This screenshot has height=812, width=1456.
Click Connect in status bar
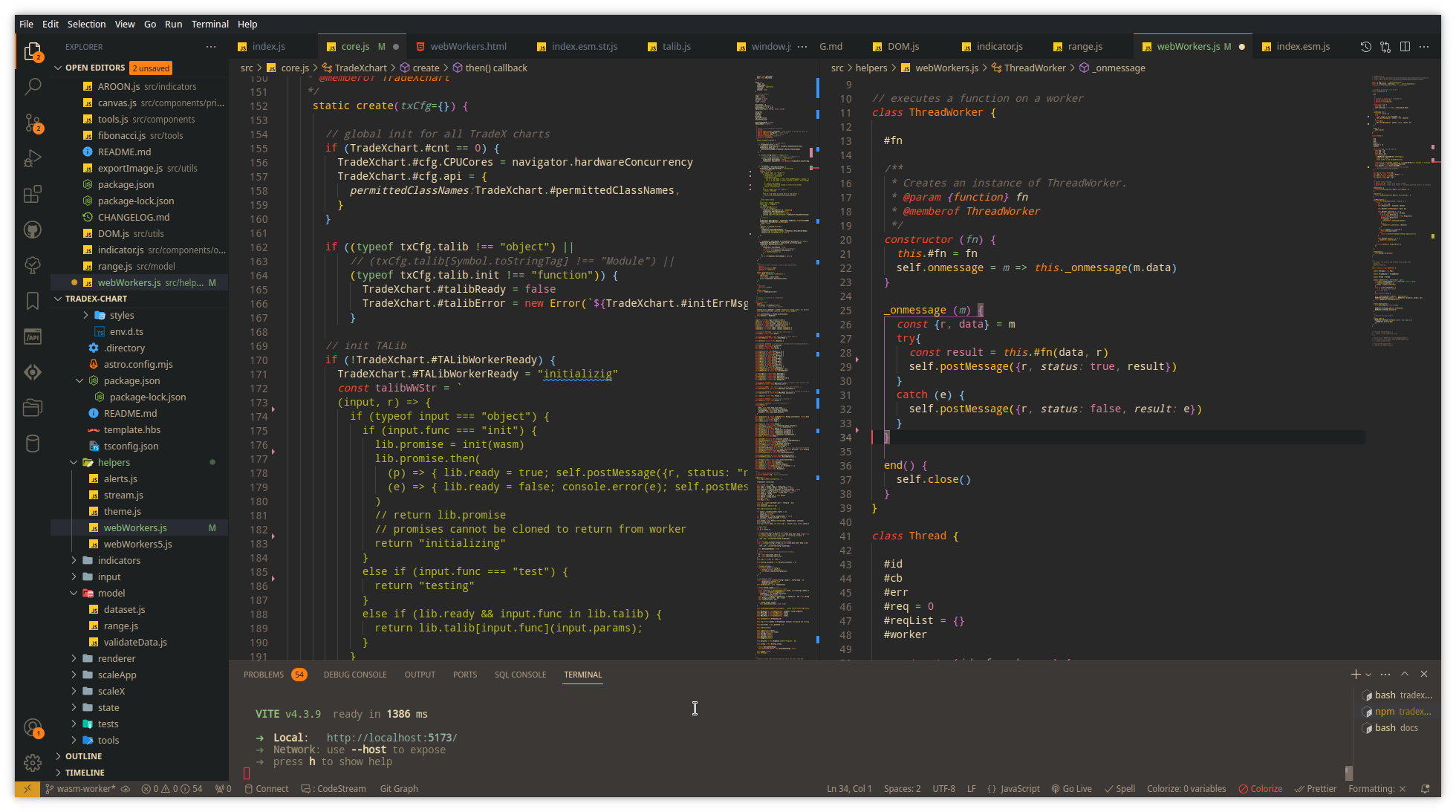coord(267,789)
